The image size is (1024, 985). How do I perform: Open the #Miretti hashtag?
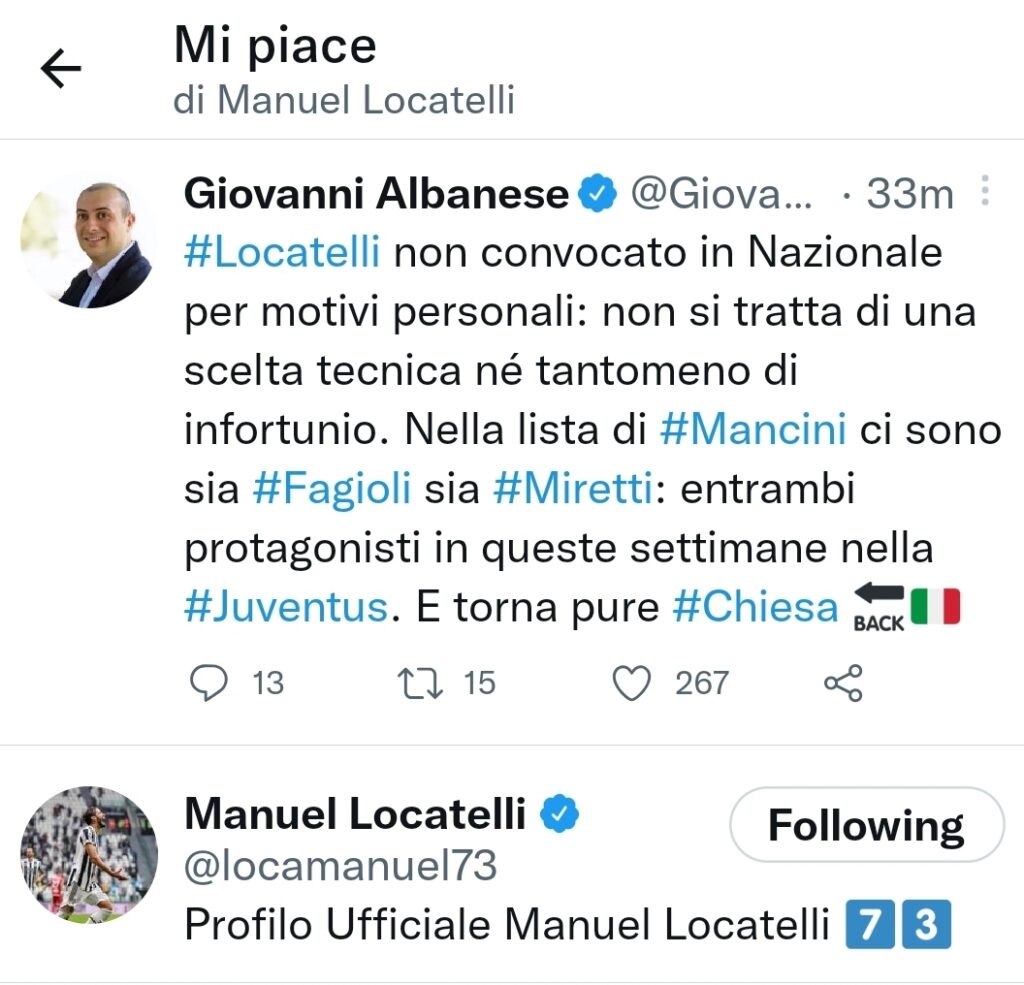(573, 489)
